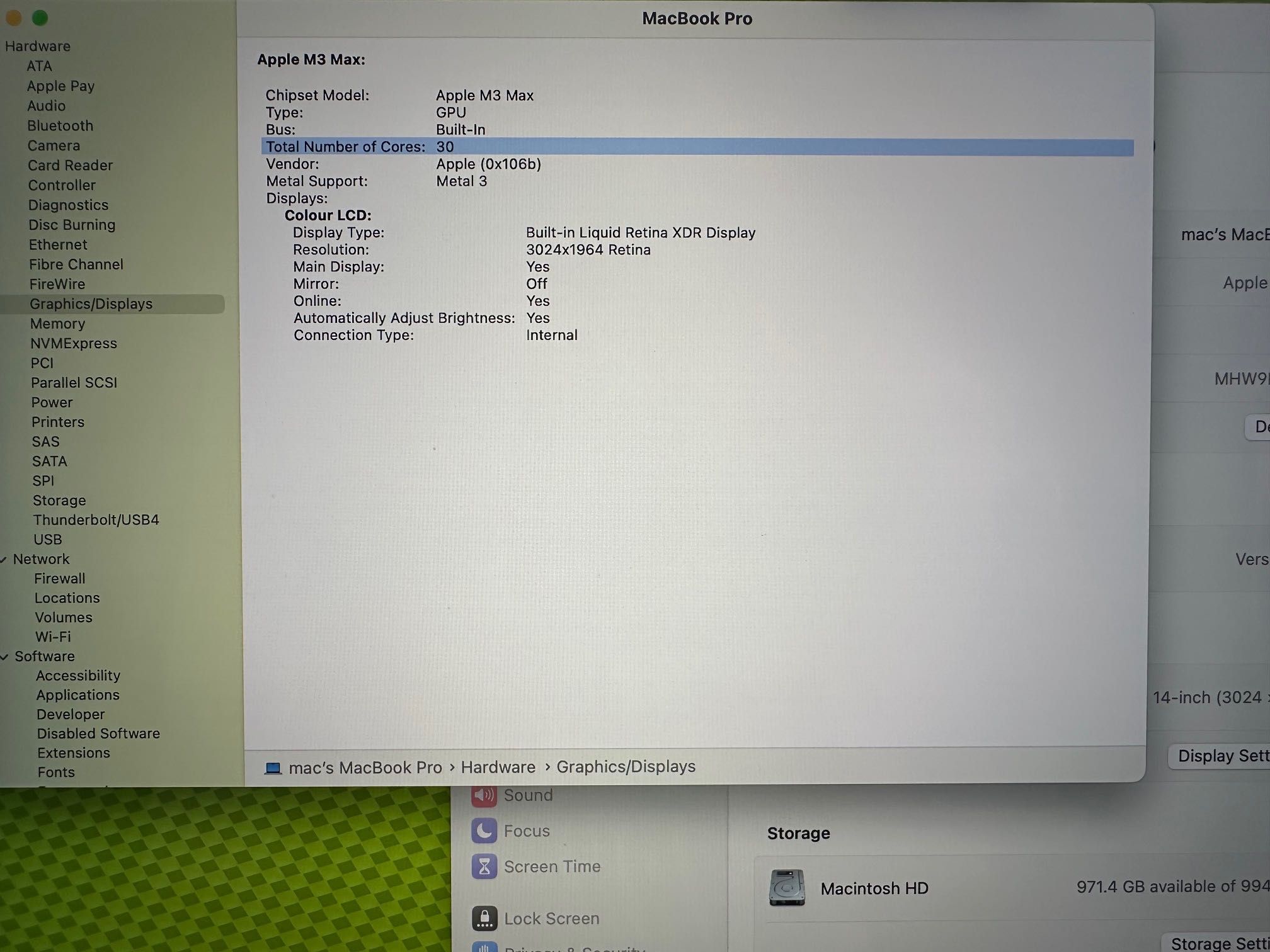Select the Resolution 3024x1964 Retina value

[588, 250]
